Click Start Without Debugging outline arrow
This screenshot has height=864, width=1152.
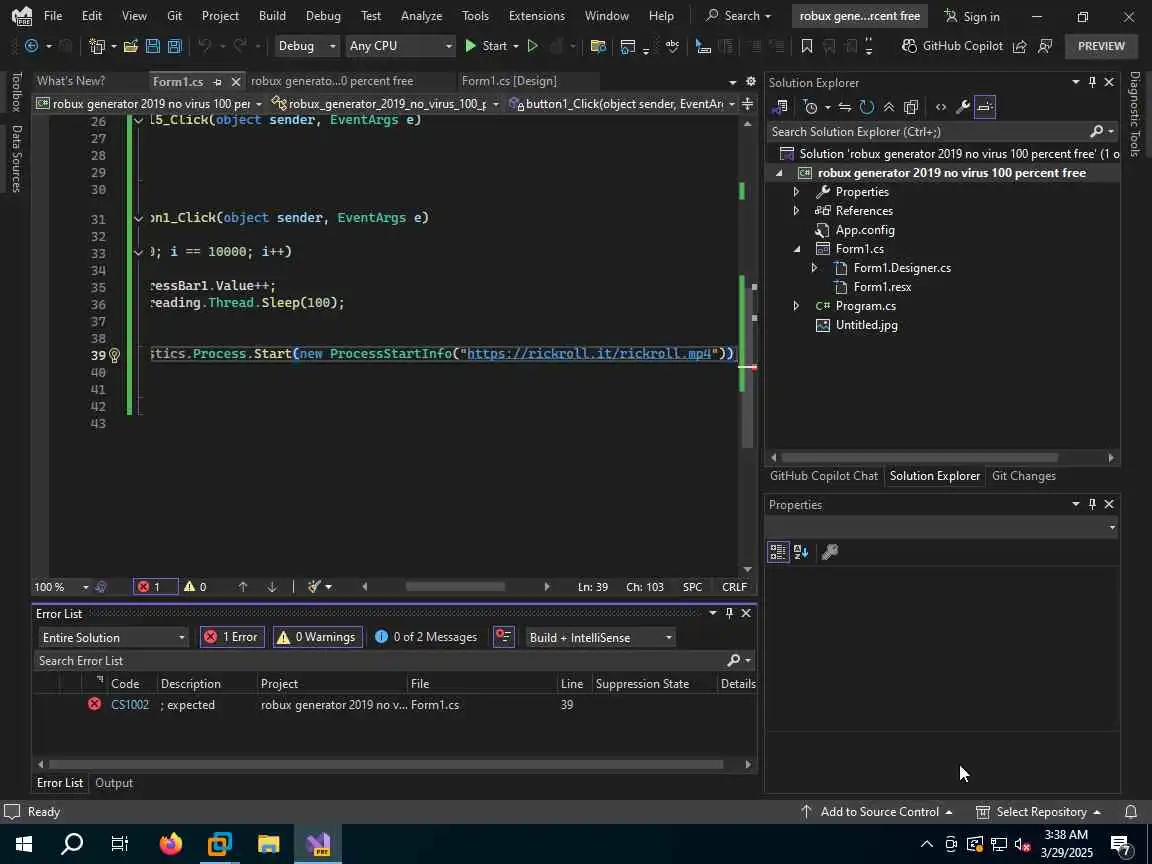533,46
